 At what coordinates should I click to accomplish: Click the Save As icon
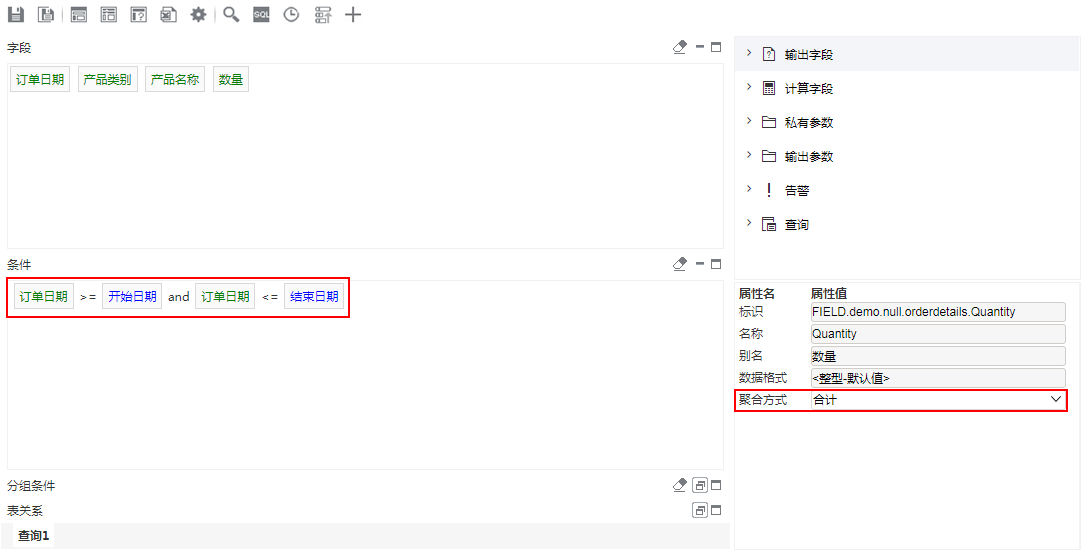click(x=46, y=15)
